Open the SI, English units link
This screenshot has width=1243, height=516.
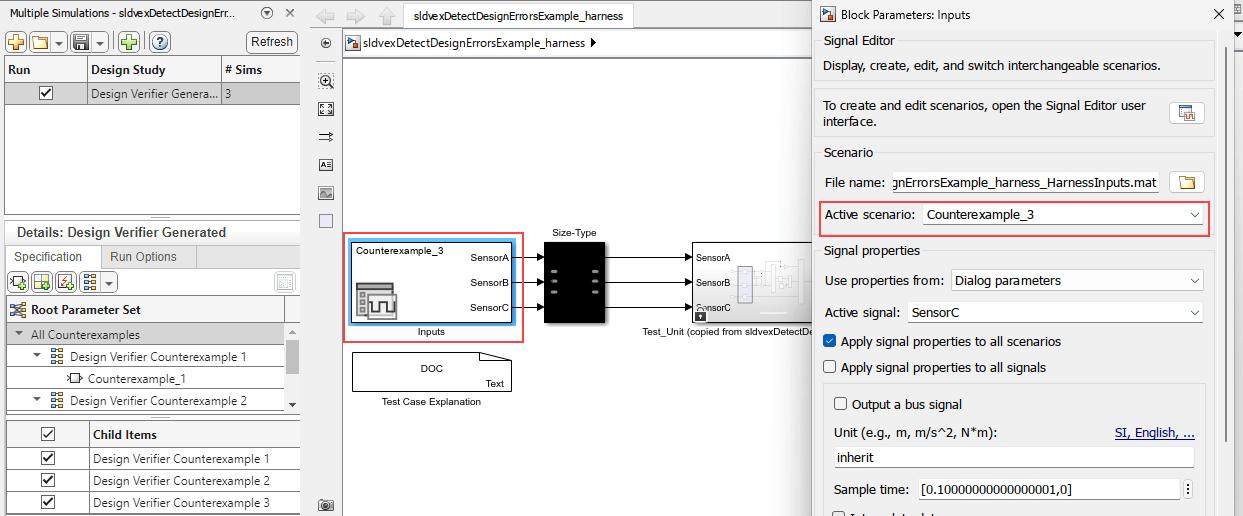point(1154,433)
